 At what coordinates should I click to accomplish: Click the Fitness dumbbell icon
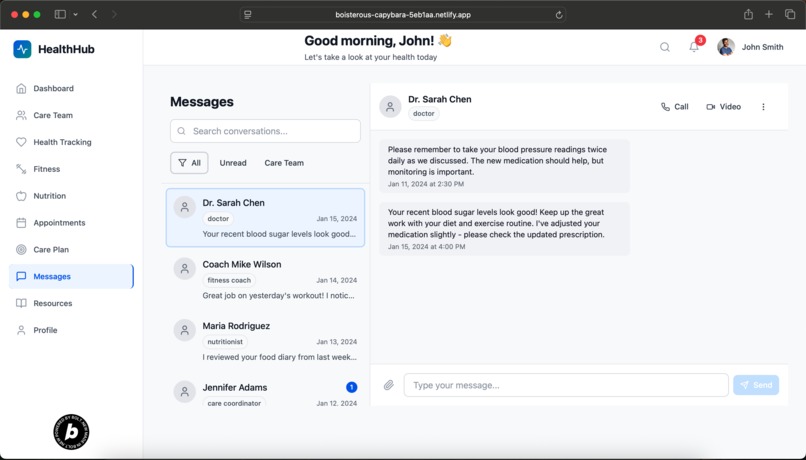21,169
